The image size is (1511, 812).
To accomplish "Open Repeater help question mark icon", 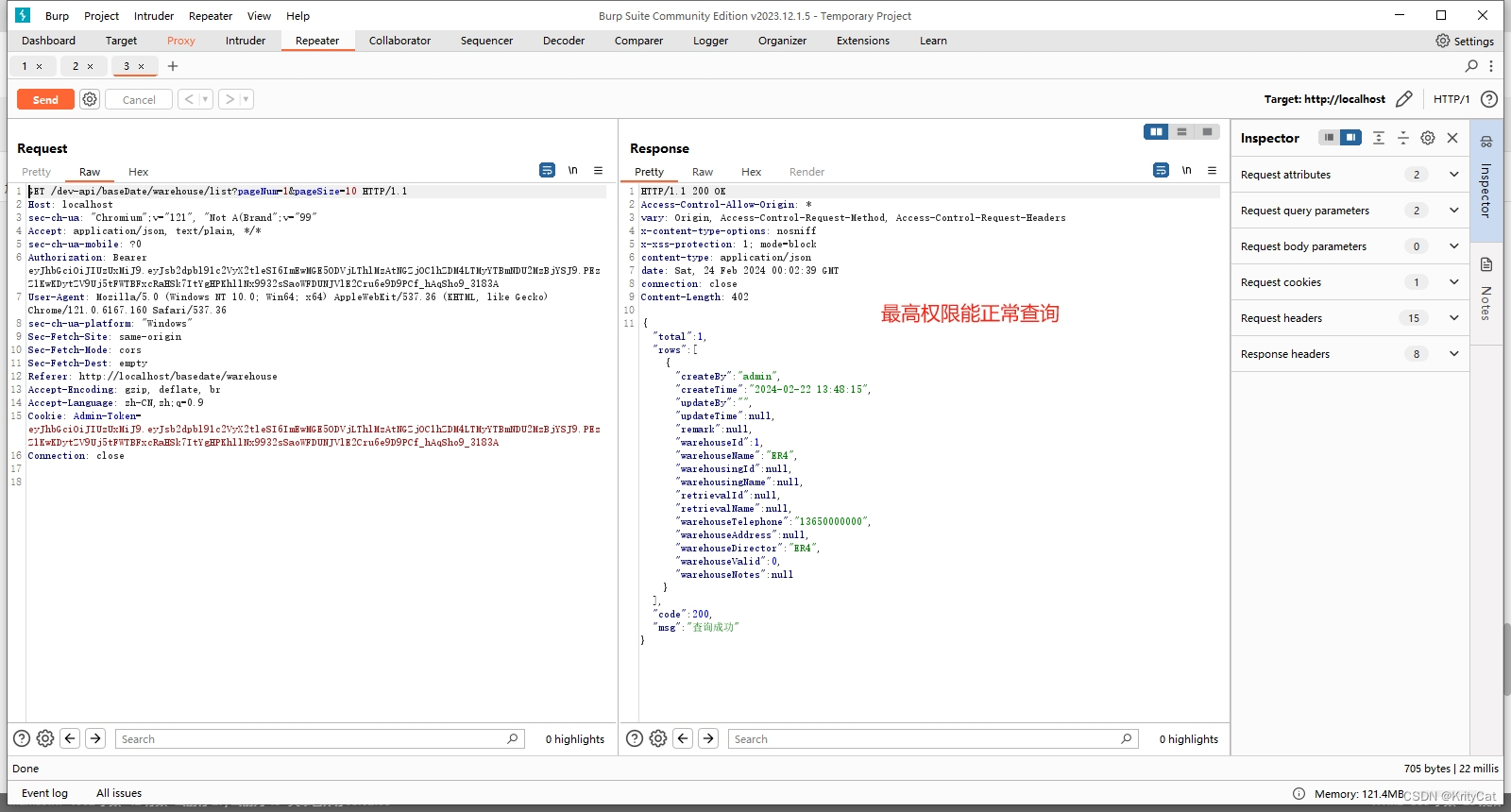I will pyautogui.click(x=1489, y=99).
